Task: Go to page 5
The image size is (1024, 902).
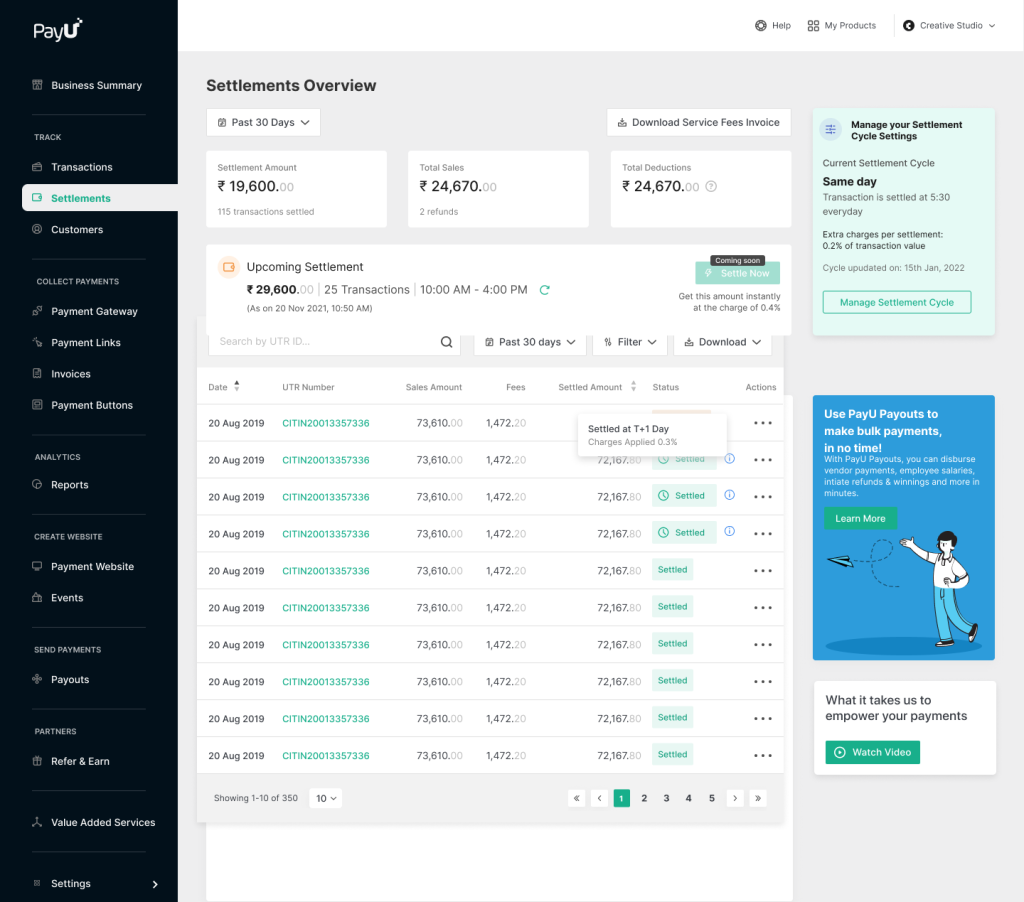Action: coord(712,799)
